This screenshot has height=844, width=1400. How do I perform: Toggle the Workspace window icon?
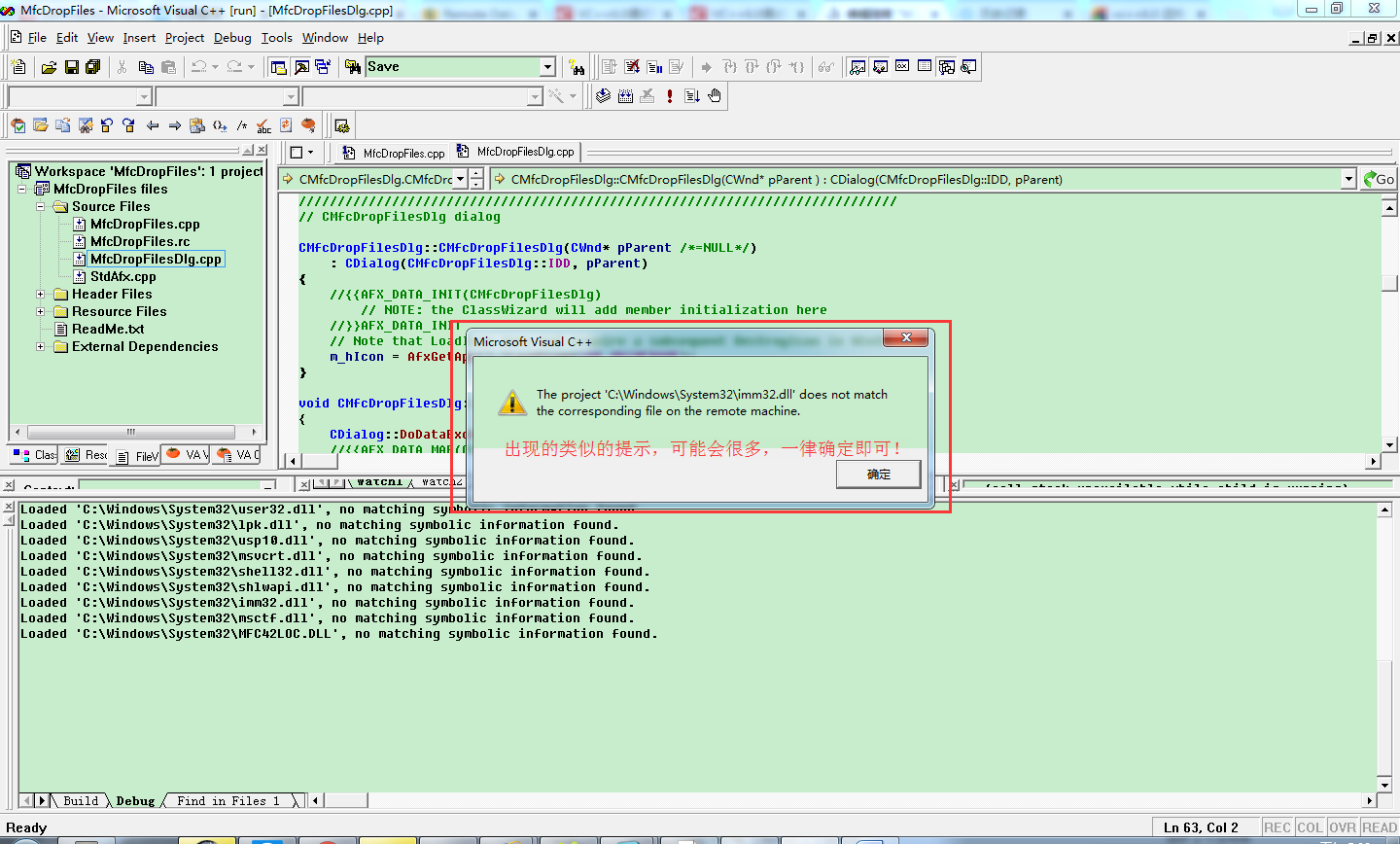279,67
